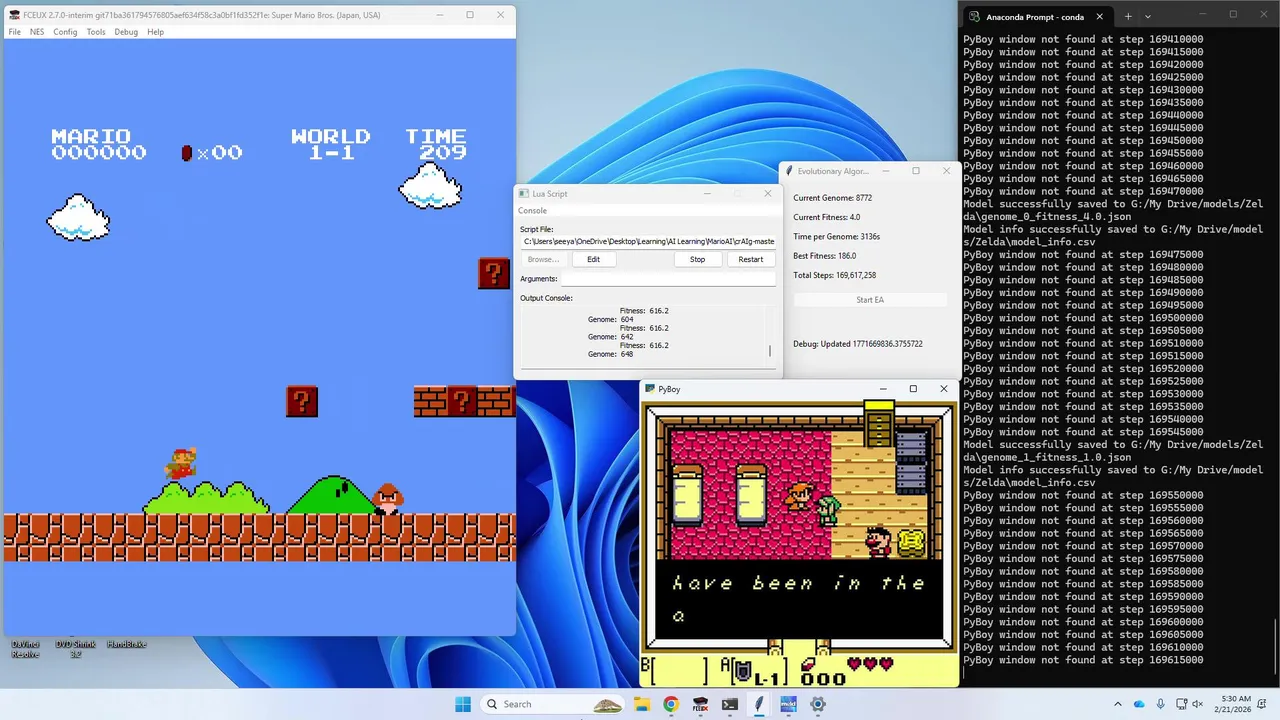
Task: Click the Script File path field
Action: [648, 241]
